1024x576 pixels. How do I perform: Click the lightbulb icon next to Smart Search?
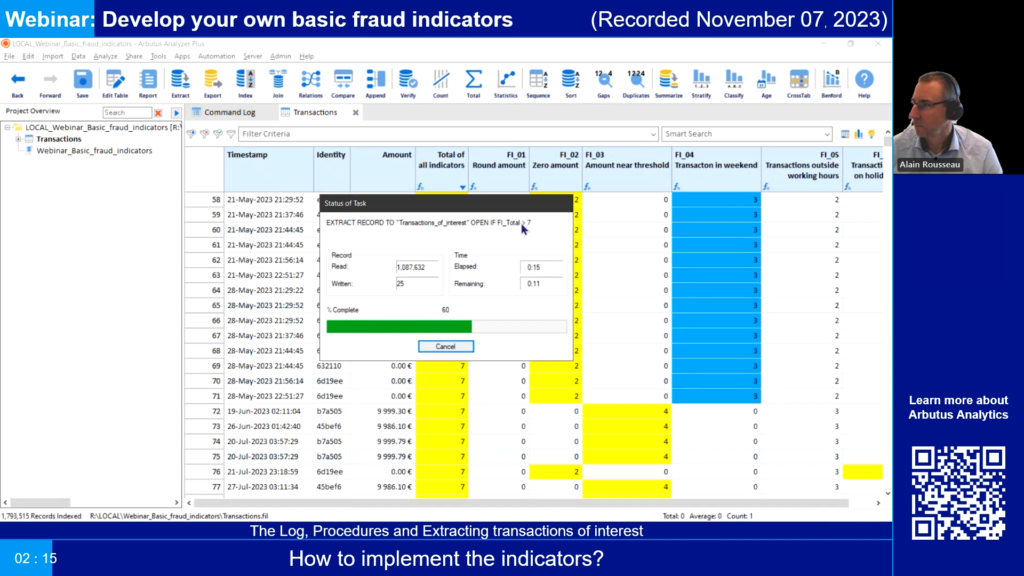click(x=871, y=134)
